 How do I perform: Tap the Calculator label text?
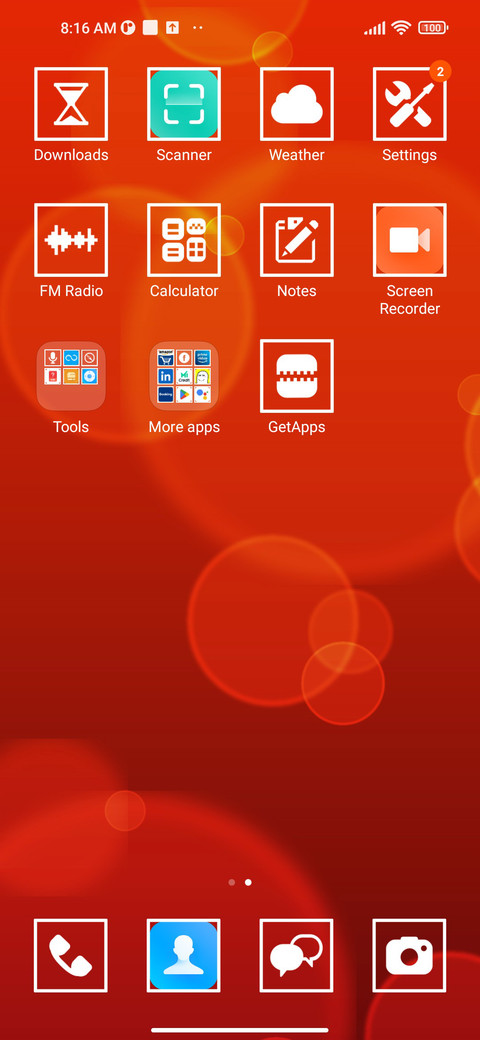[x=184, y=291]
